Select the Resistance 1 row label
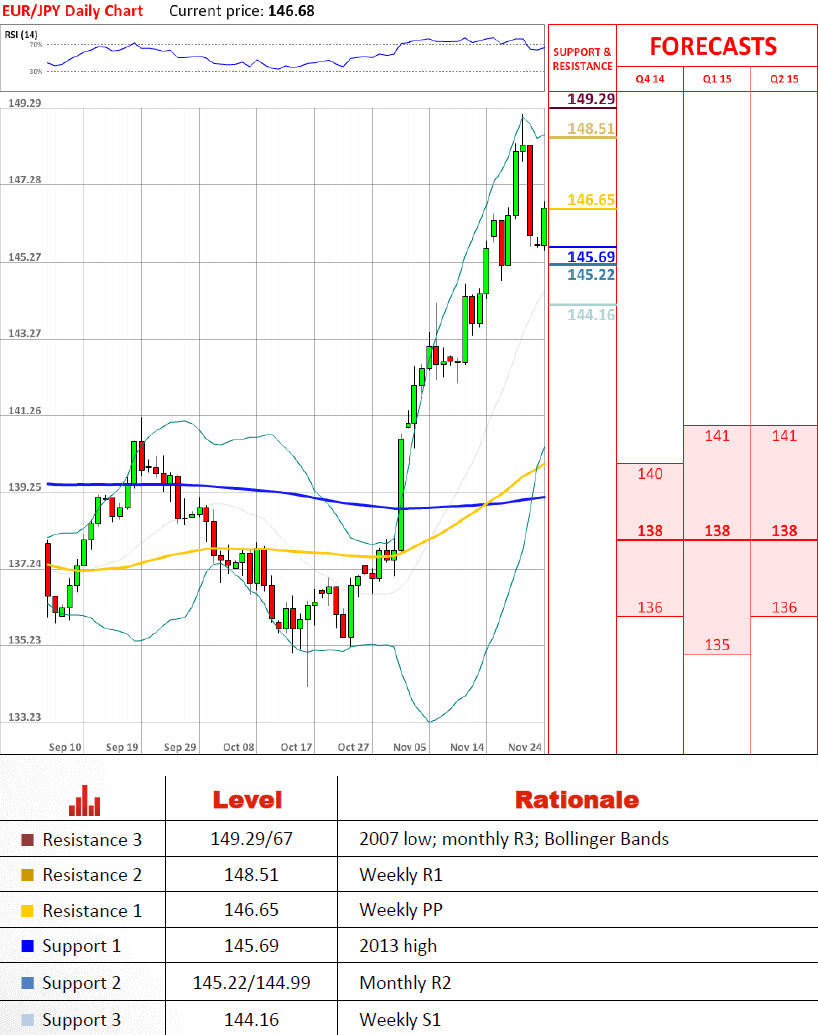Viewport: 818px width, 1035px height. pos(92,911)
